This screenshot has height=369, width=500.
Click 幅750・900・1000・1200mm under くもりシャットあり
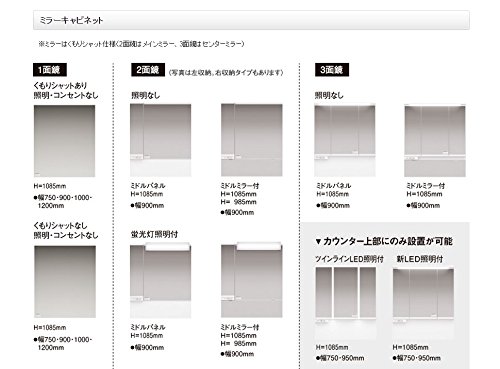point(63,202)
